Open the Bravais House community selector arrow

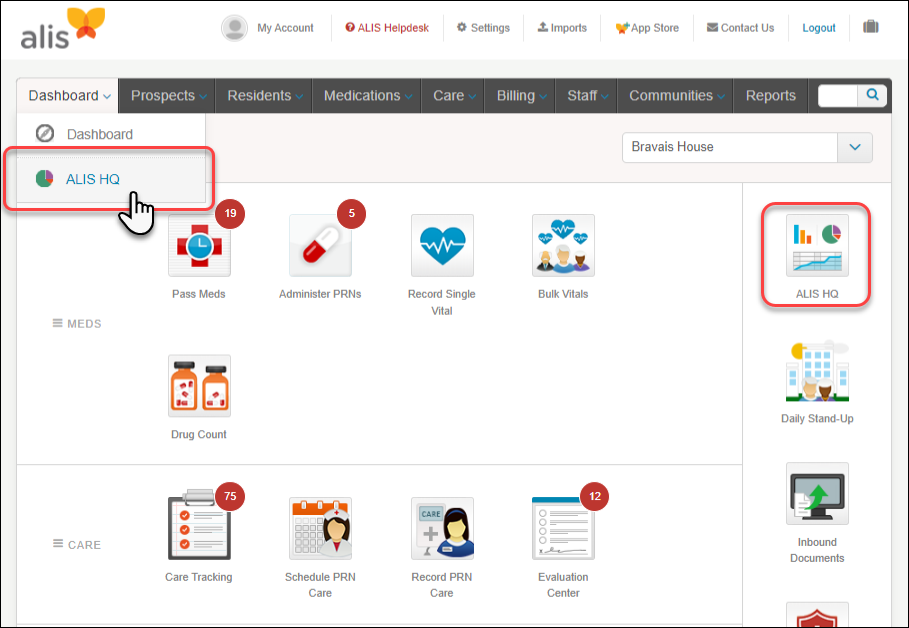point(855,147)
